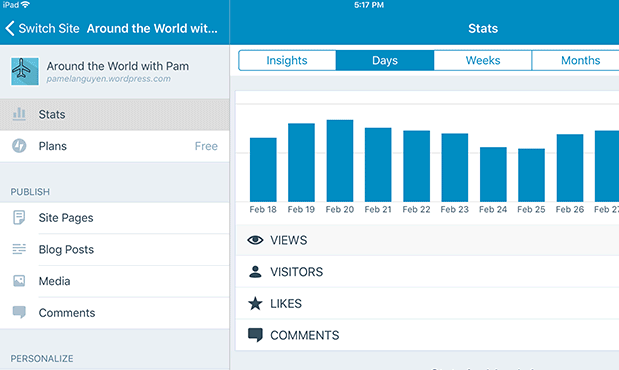619x370 pixels.
Task: Select the Plans compass icon
Action: pyautogui.click(x=19, y=146)
